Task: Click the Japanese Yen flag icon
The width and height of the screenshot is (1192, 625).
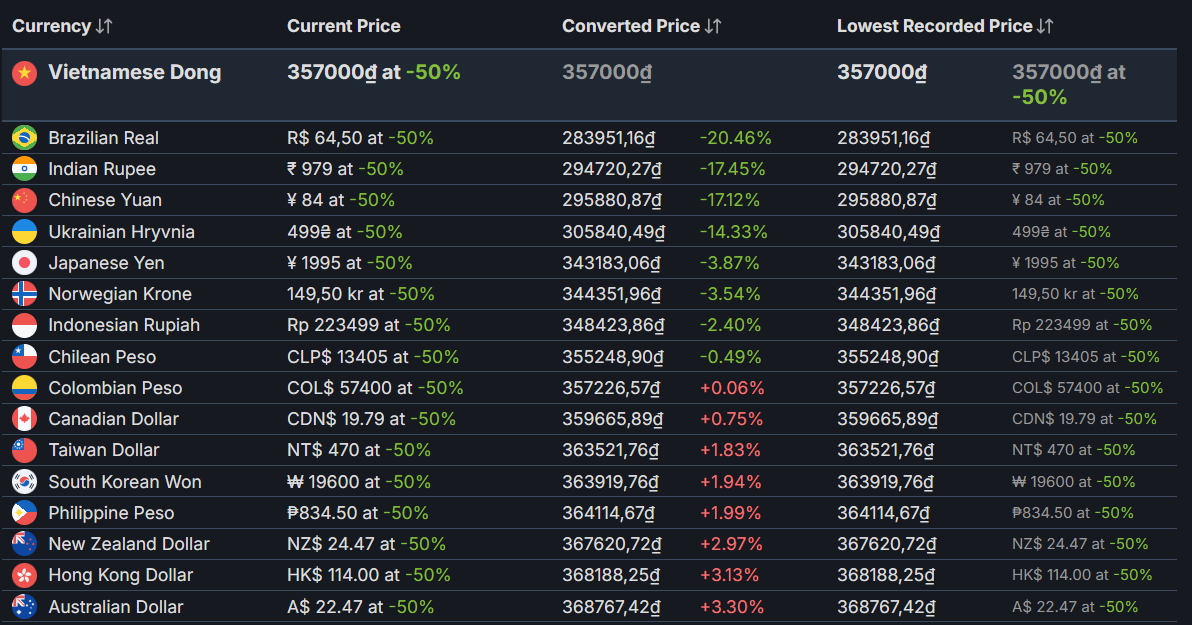Action: pos(25,263)
